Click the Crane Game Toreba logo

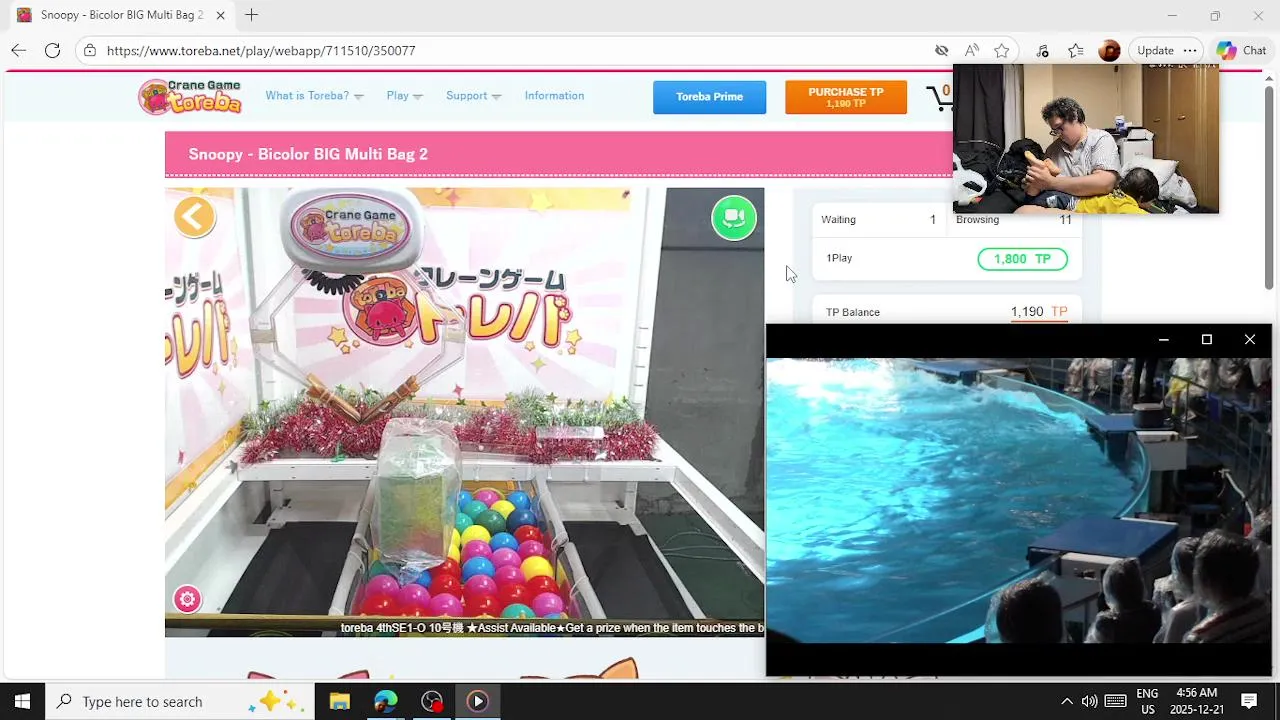tap(190, 96)
